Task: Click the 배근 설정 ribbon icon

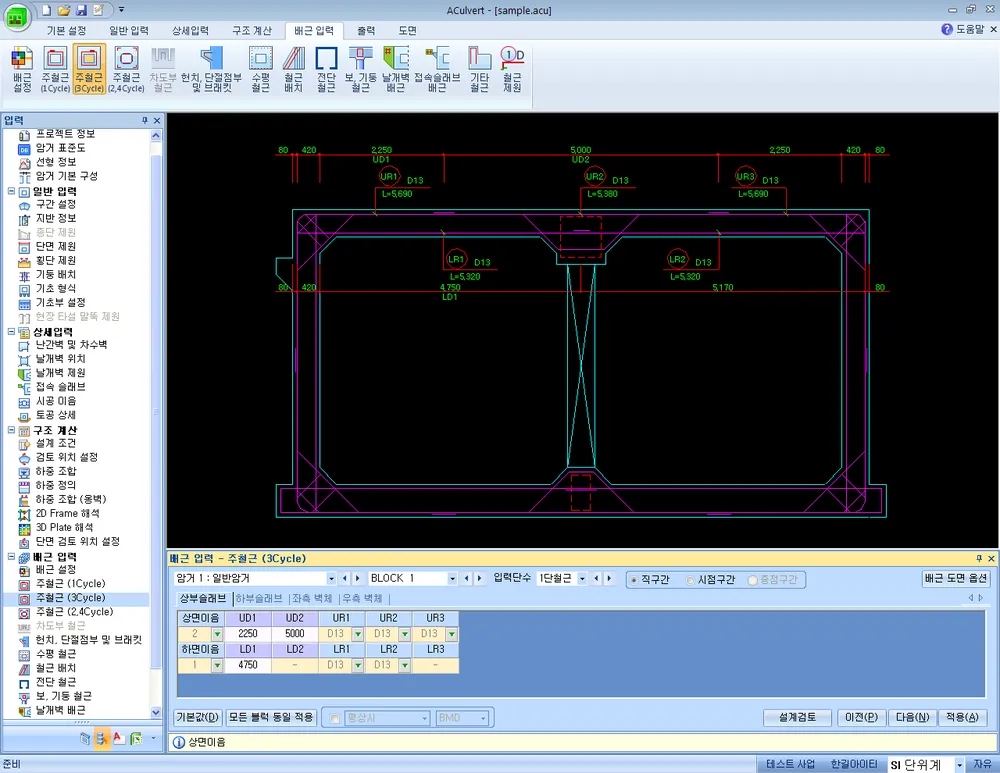Action: pyautogui.click(x=22, y=70)
